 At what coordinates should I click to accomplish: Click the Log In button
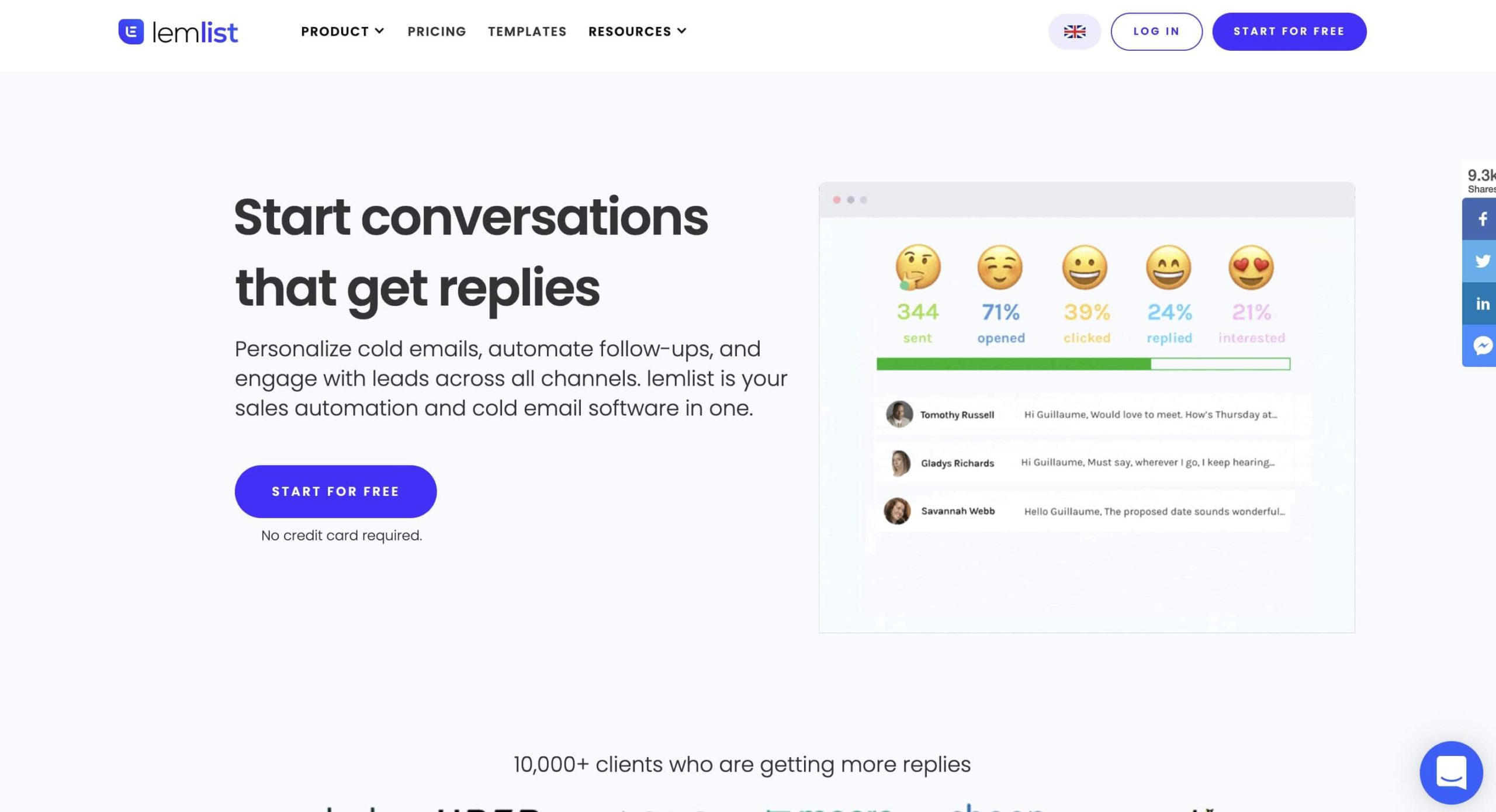pos(1156,32)
